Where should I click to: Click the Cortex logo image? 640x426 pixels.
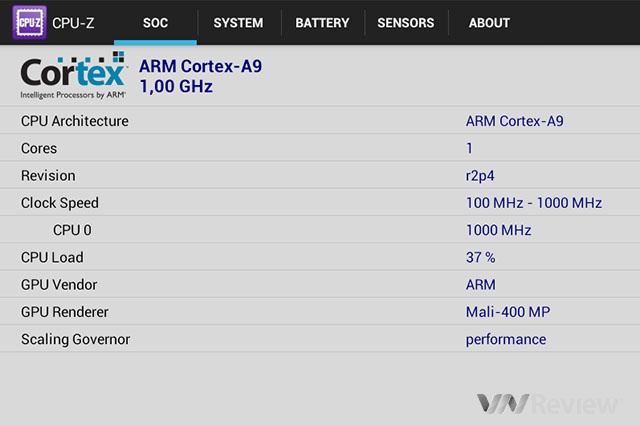click(x=73, y=75)
